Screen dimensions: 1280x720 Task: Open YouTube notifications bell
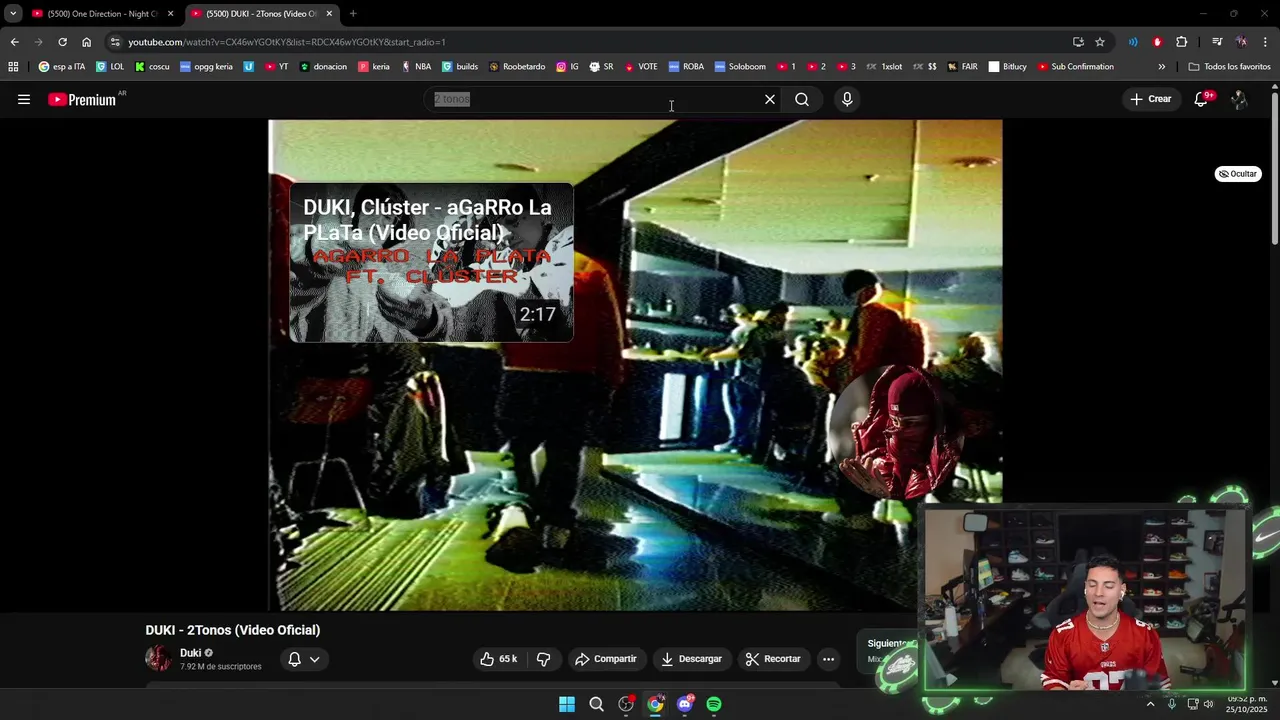click(x=1202, y=99)
